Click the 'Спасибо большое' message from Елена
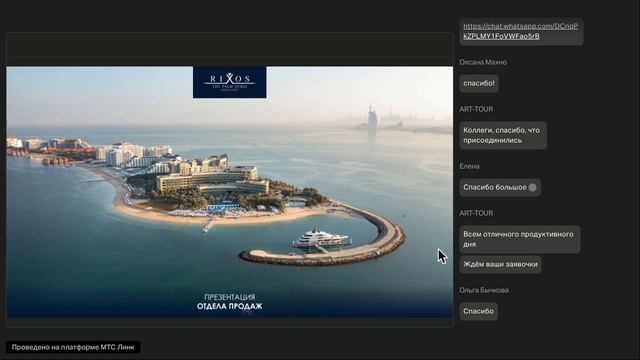 pyautogui.click(x=500, y=187)
